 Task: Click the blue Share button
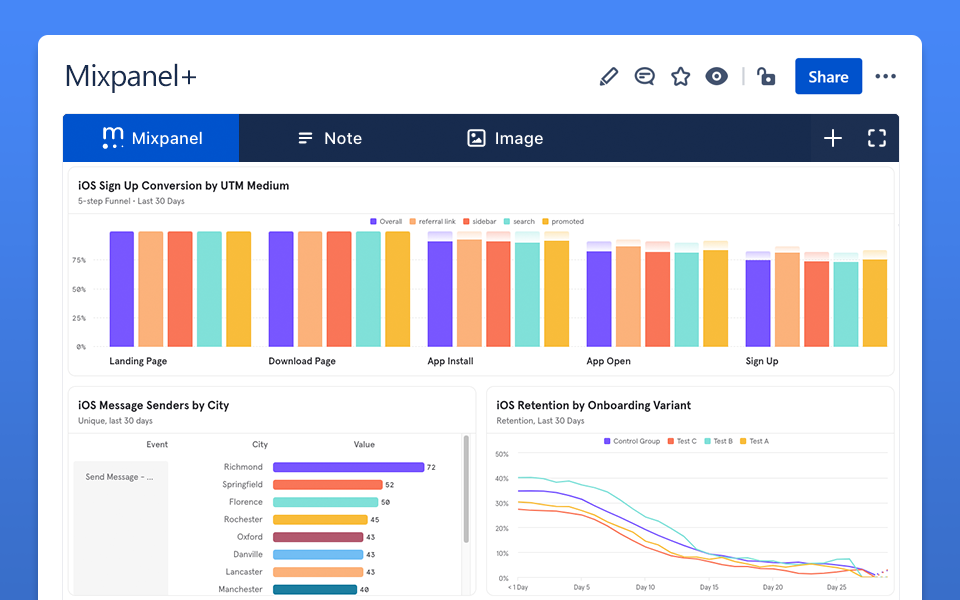point(828,77)
